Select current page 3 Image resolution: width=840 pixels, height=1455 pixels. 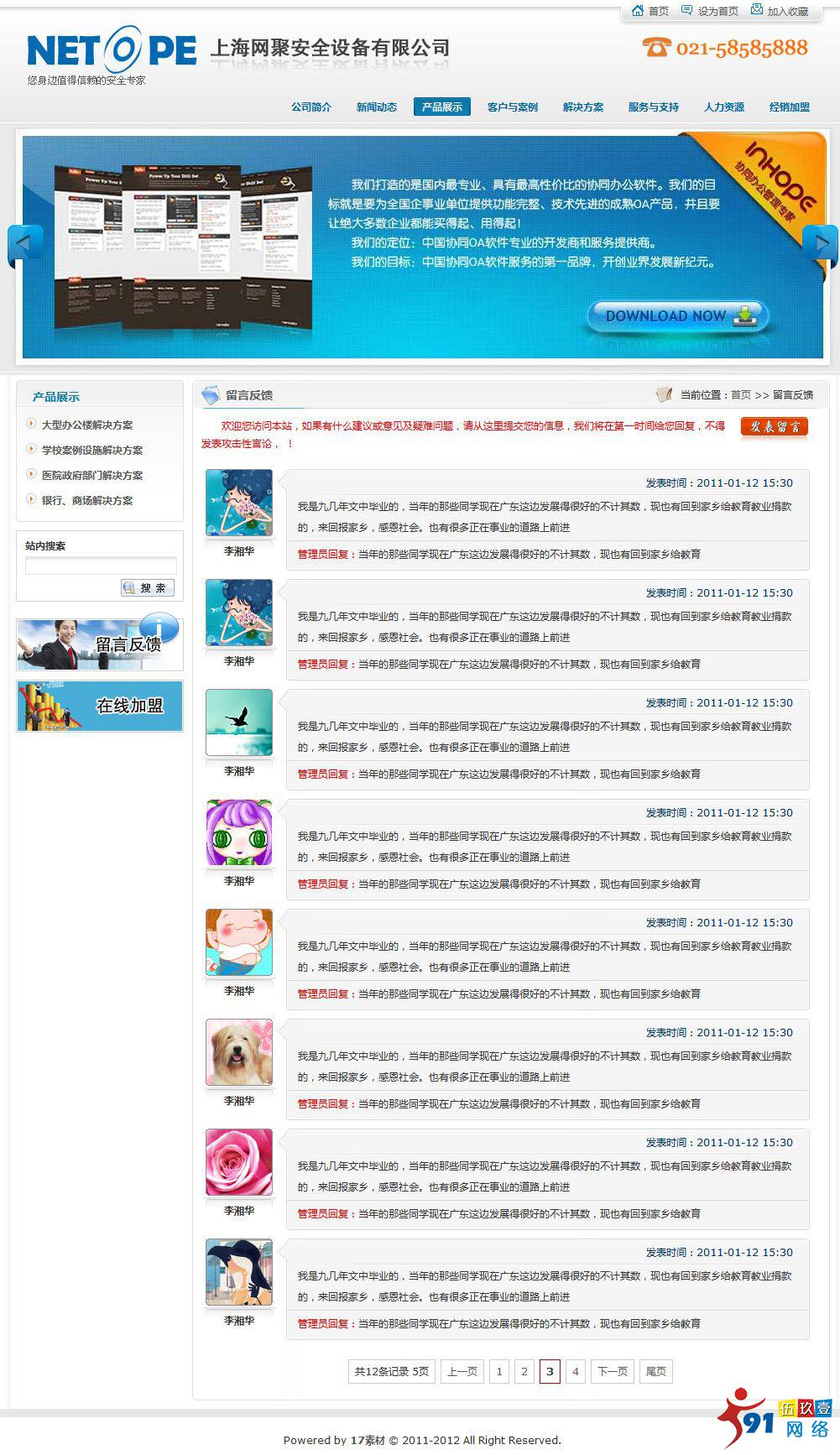[x=550, y=1371]
